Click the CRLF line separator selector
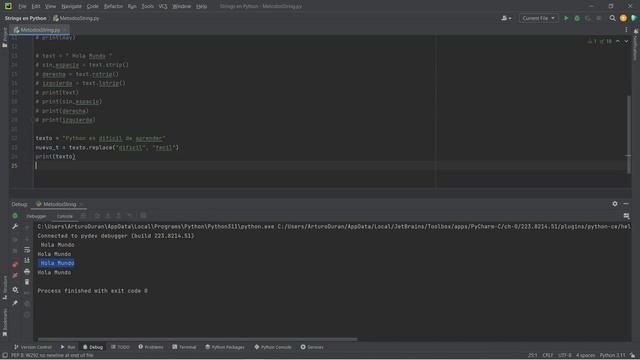 547,355
